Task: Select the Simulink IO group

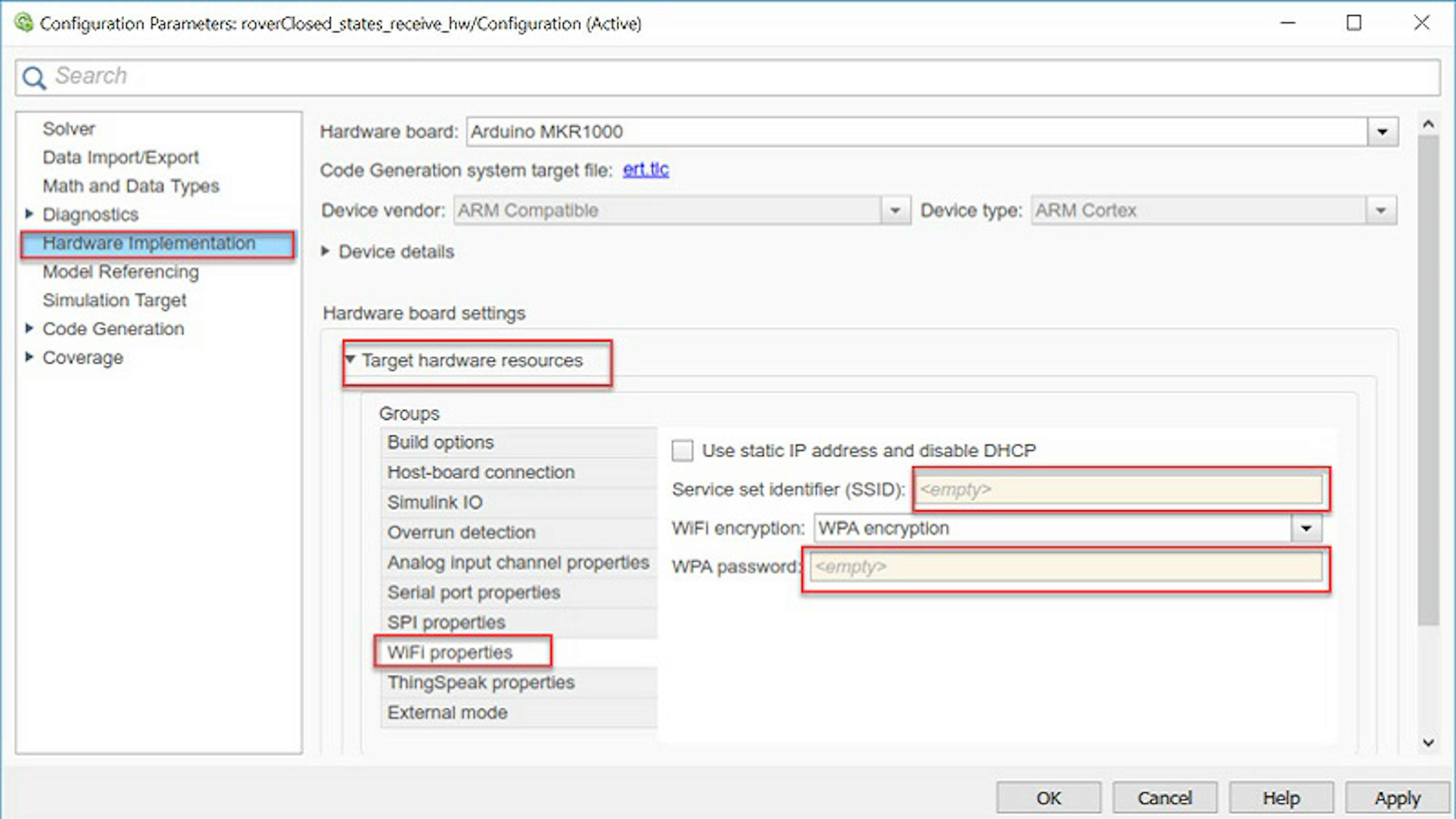Action: pyautogui.click(x=519, y=503)
